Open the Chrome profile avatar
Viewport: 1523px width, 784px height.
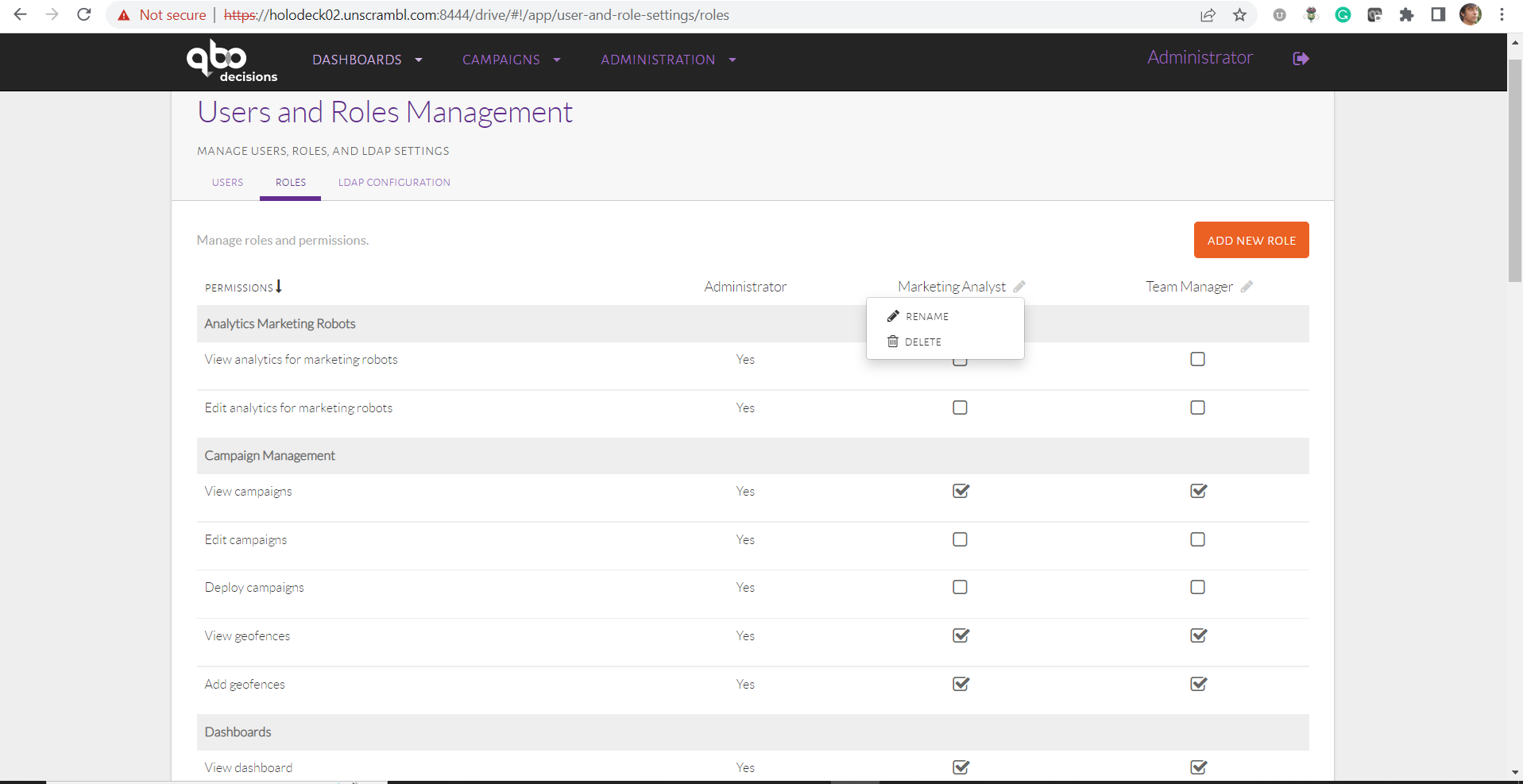tap(1471, 14)
